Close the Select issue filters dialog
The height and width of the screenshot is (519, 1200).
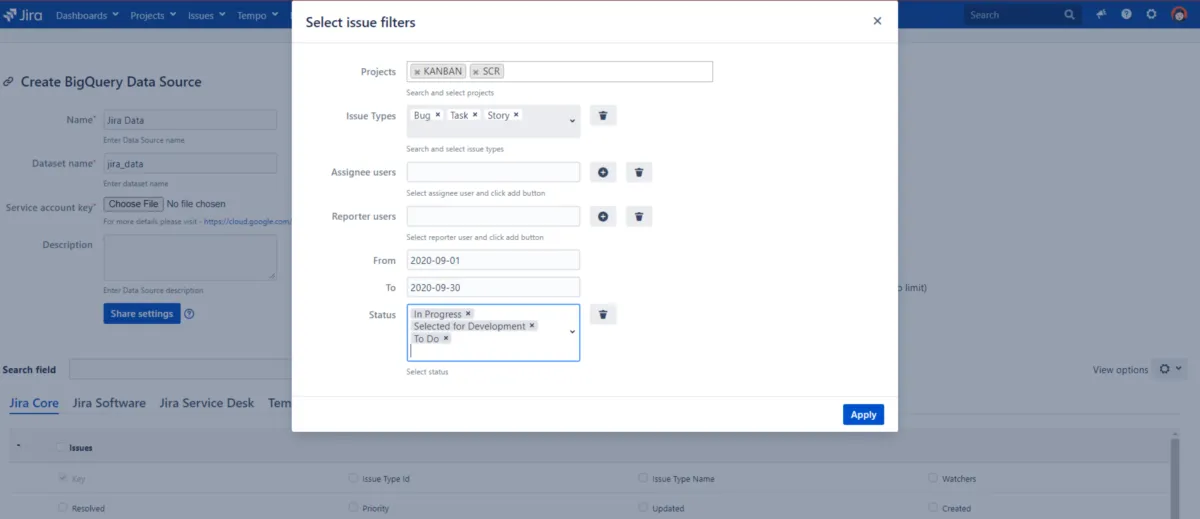[x=877, y=21]
